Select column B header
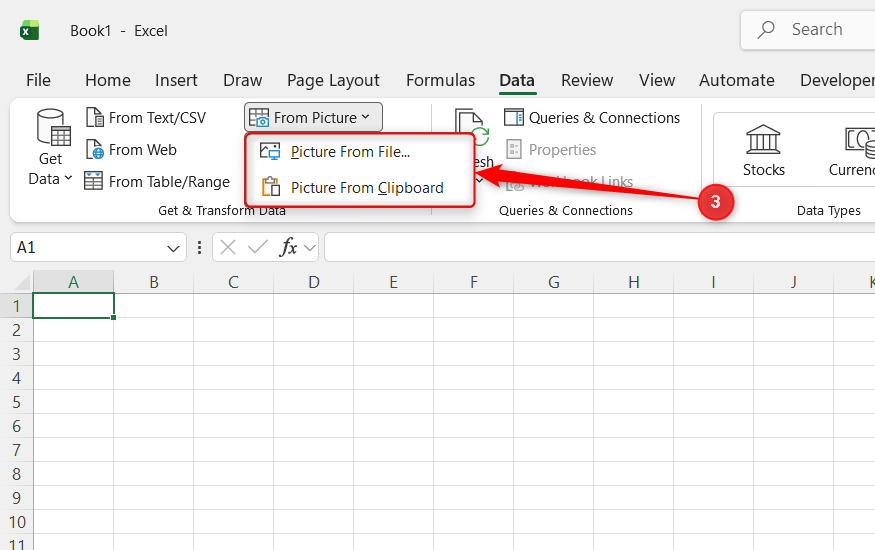The image size is (875, 550). (x=154, y=282)
